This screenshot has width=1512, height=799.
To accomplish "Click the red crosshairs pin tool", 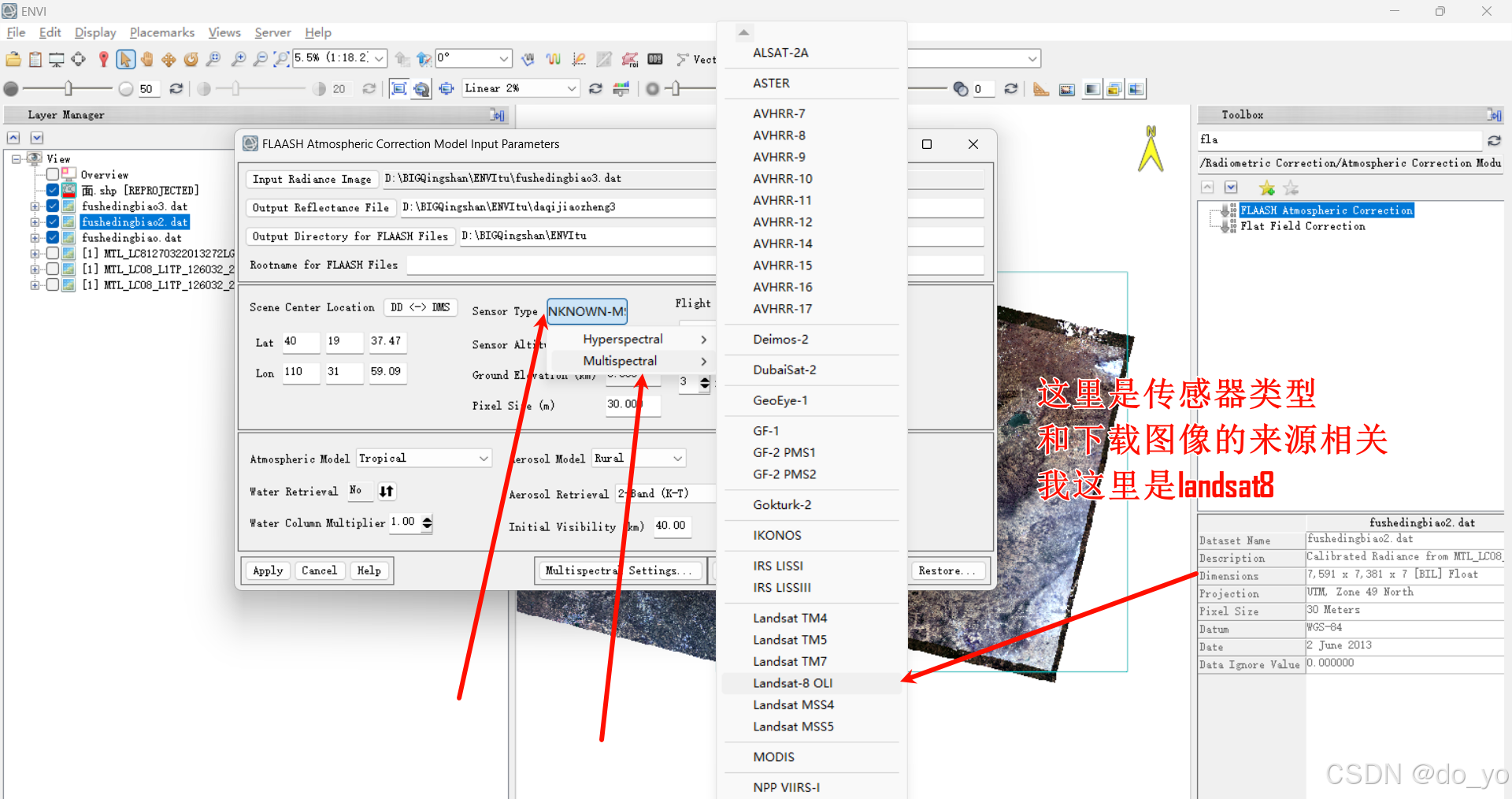I will 103,59.
